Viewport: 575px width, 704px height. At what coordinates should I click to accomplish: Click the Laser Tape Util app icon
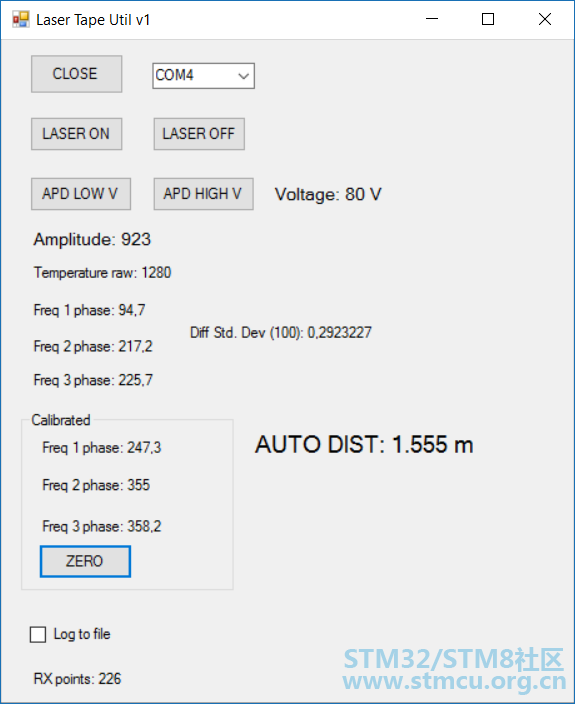tap(21, 19)
